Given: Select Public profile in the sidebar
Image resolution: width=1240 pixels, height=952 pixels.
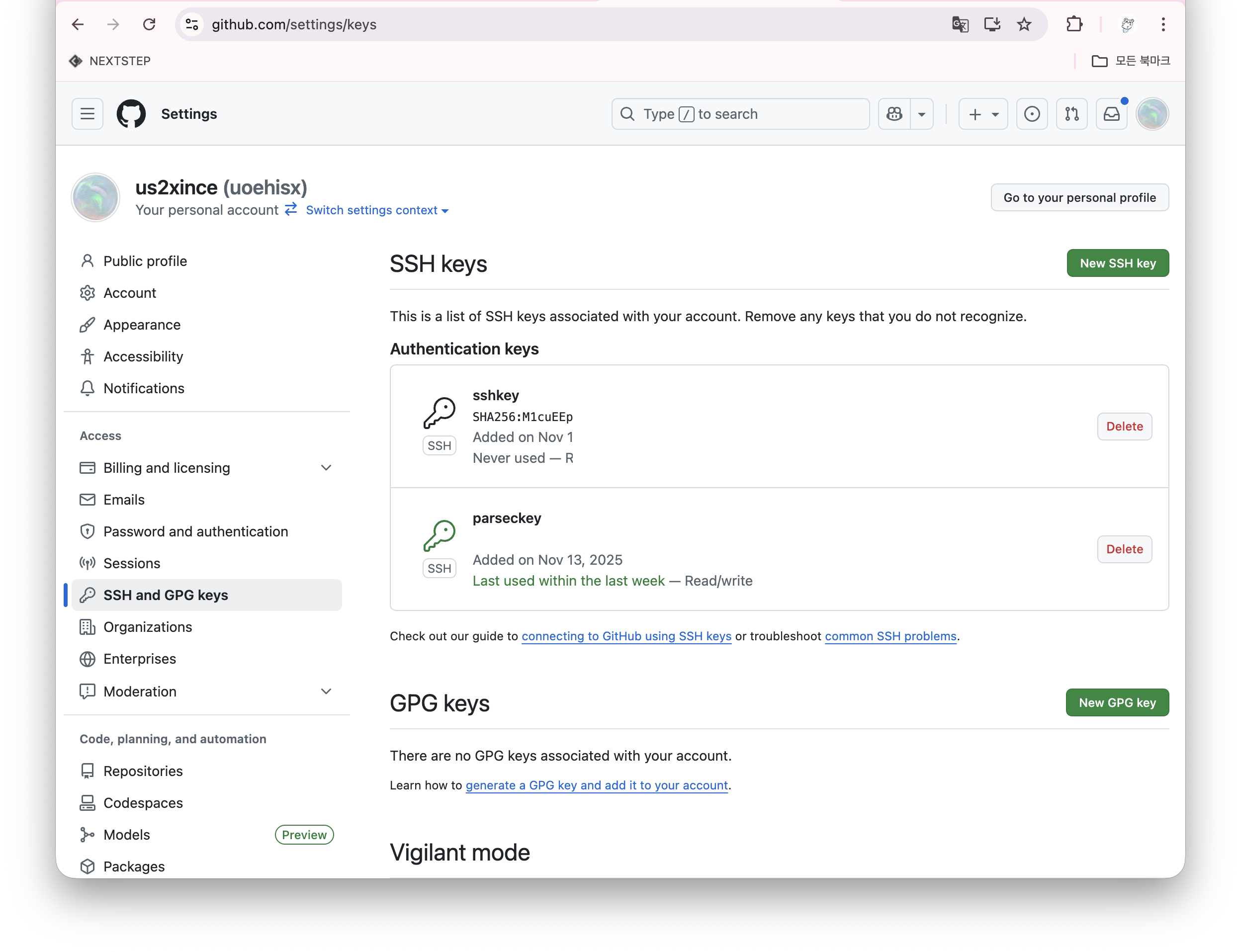Looking at the screenshot, I should 207,260.
